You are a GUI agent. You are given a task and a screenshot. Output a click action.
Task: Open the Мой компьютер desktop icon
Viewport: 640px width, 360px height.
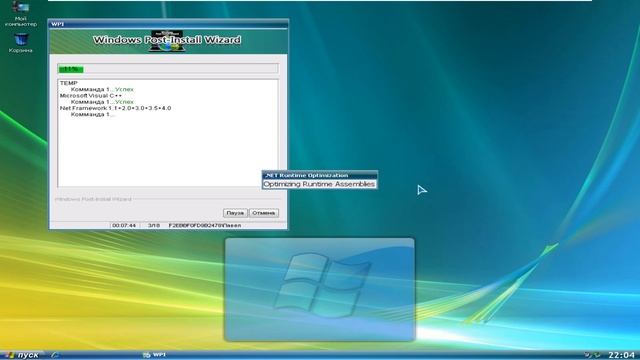point(20,13)
